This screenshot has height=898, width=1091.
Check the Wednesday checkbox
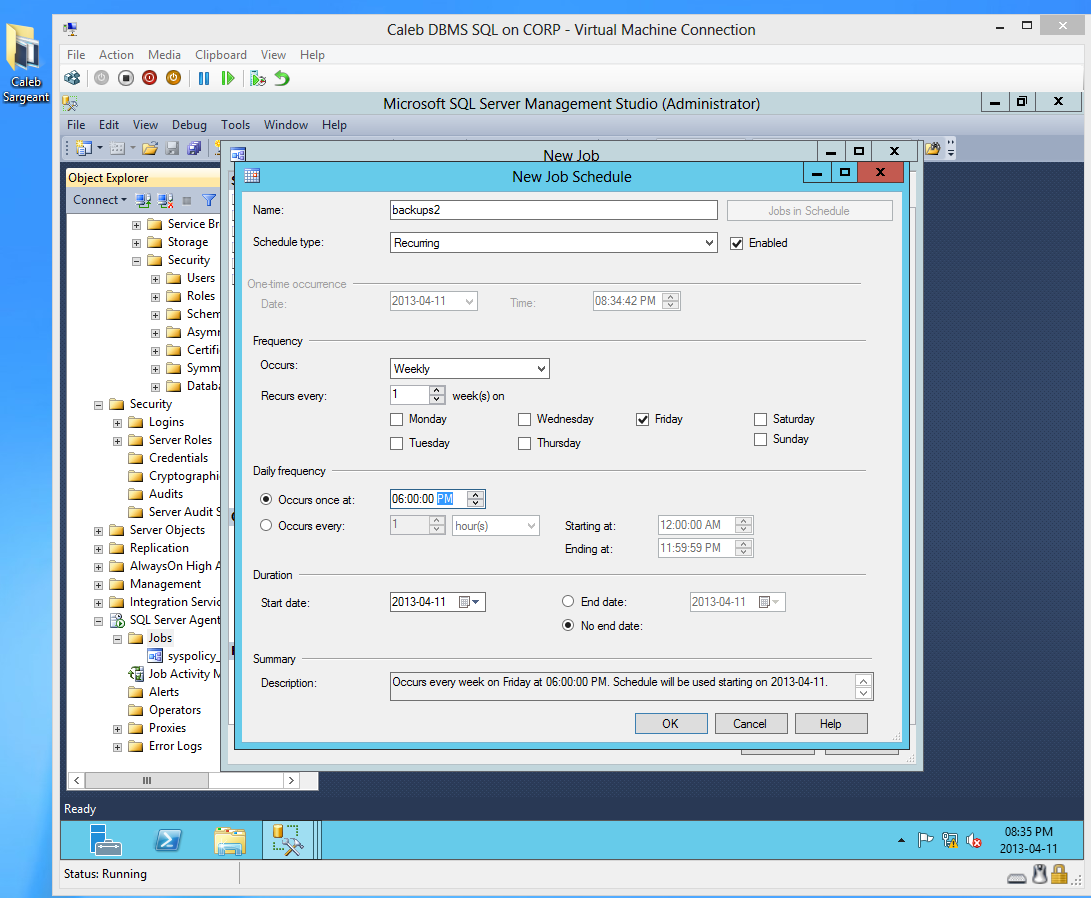pos(525,419)
